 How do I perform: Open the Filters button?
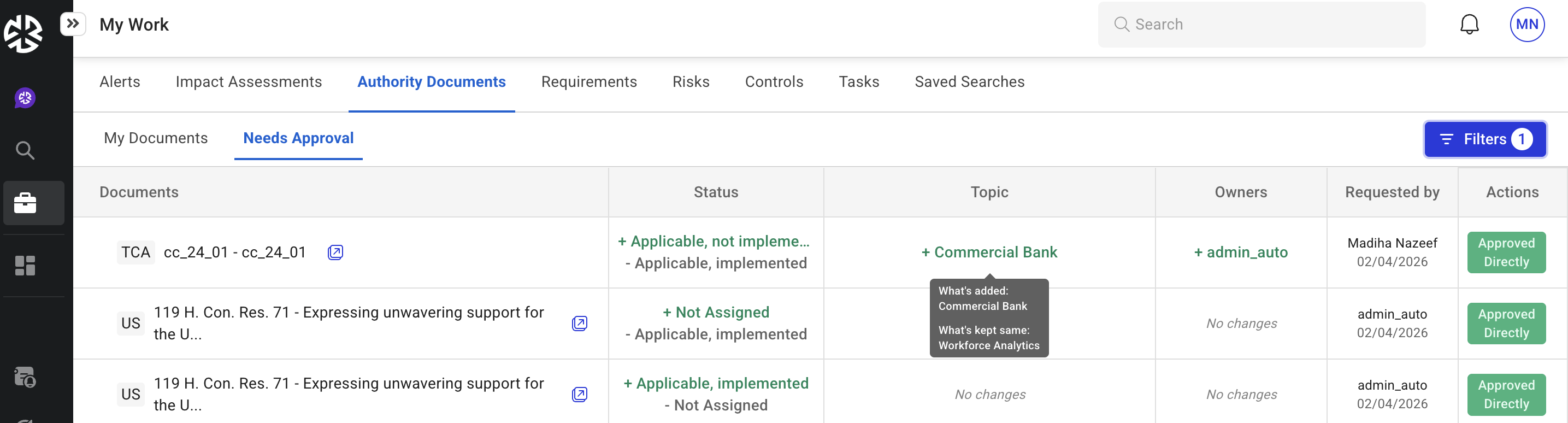1485,139
